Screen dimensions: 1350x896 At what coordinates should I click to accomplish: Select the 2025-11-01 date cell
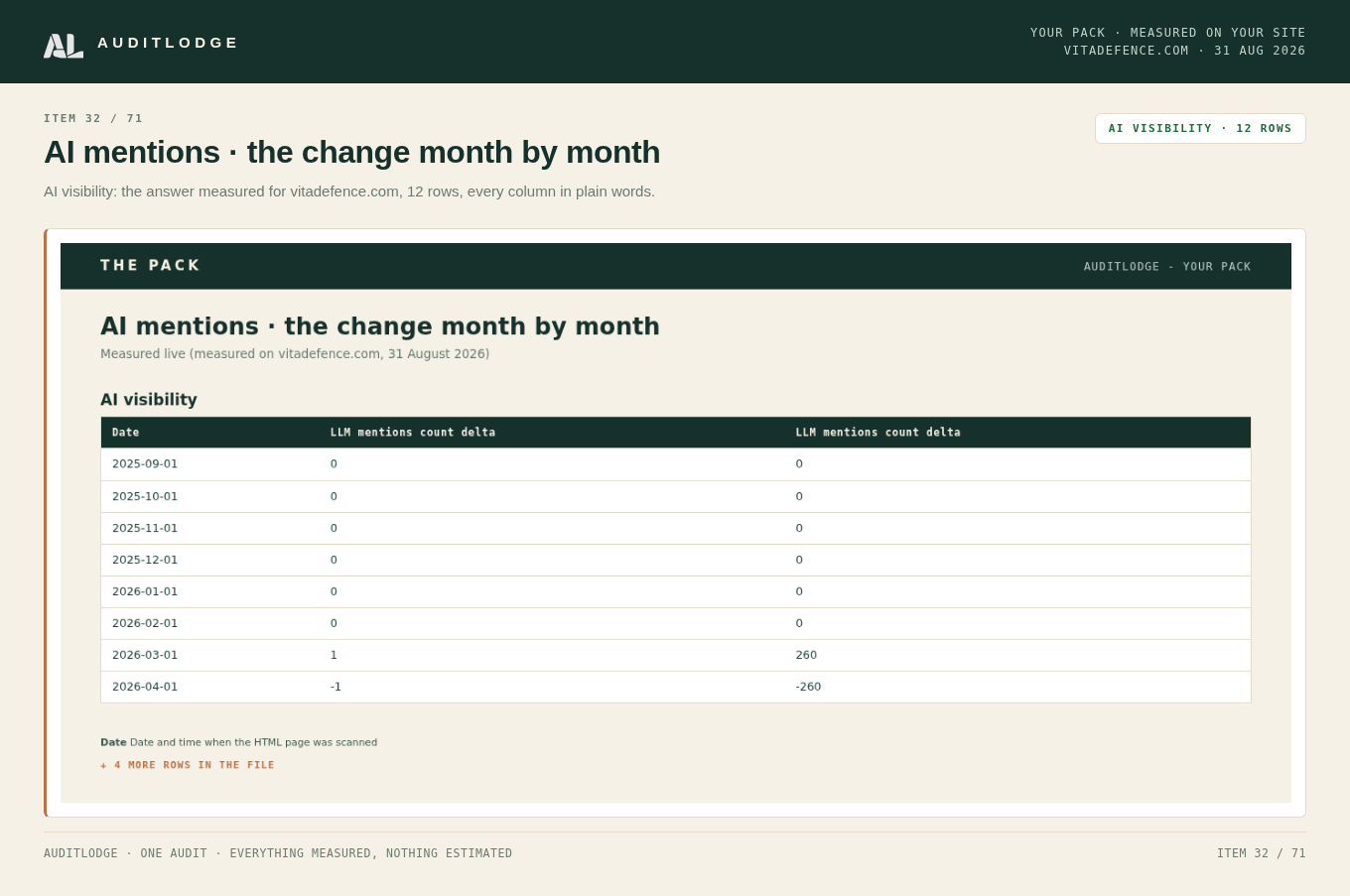click(x=145, y=528)
